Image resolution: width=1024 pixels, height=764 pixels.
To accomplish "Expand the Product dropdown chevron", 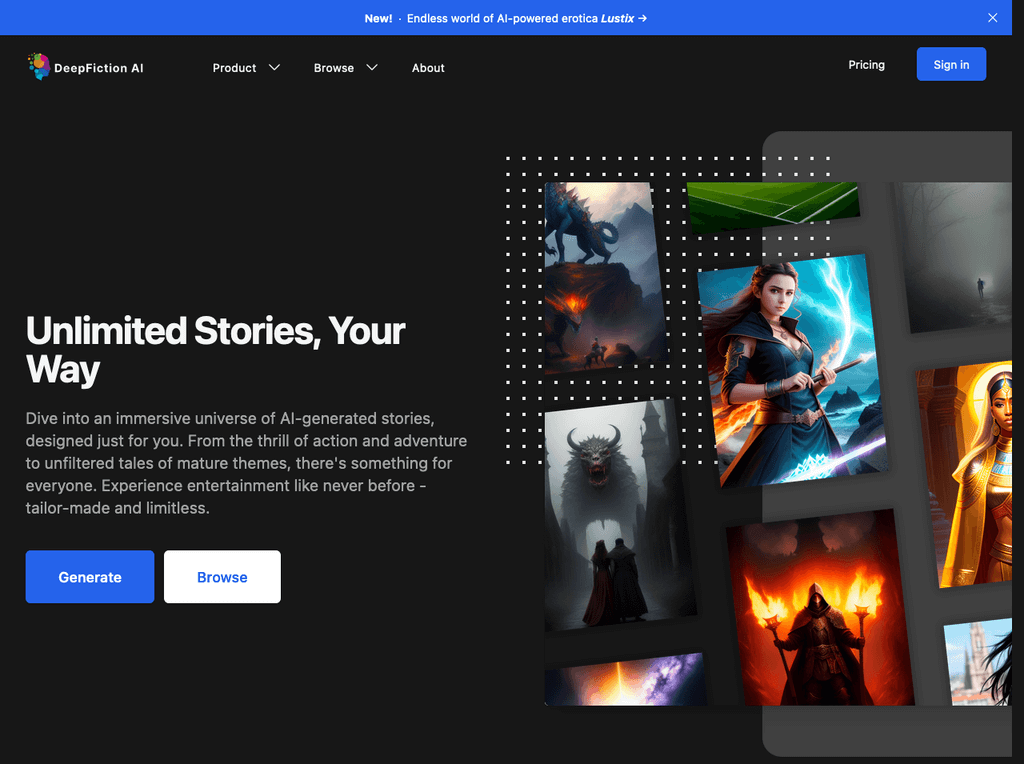I will pos(274,67).
